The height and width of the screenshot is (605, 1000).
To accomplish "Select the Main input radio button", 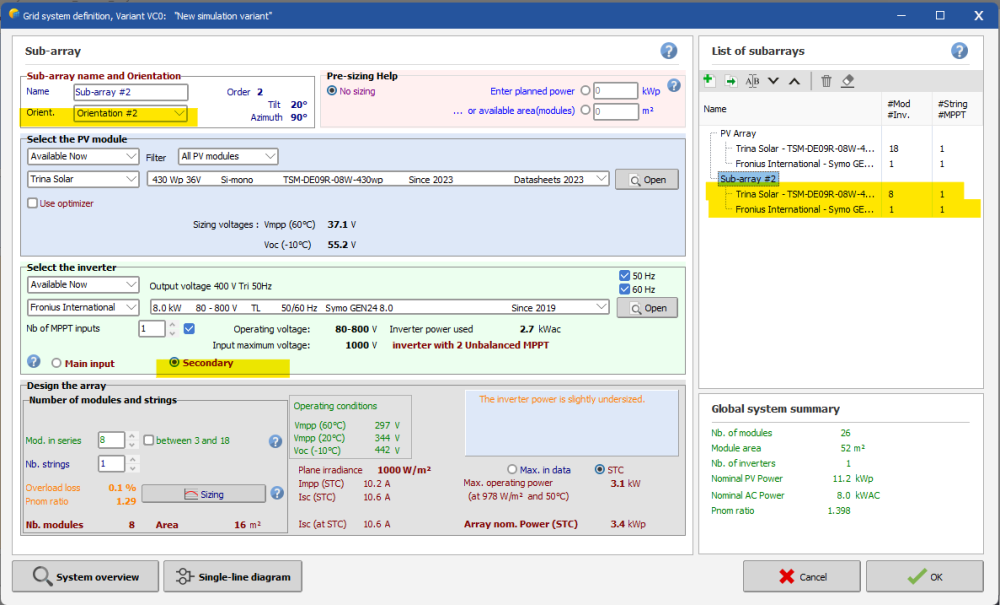I will 56,363.
